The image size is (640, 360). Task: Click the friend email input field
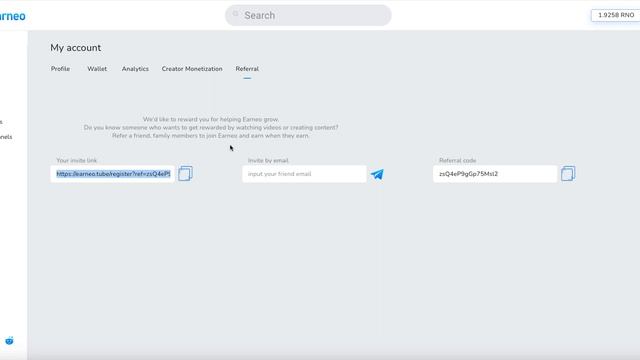[304, 174]
